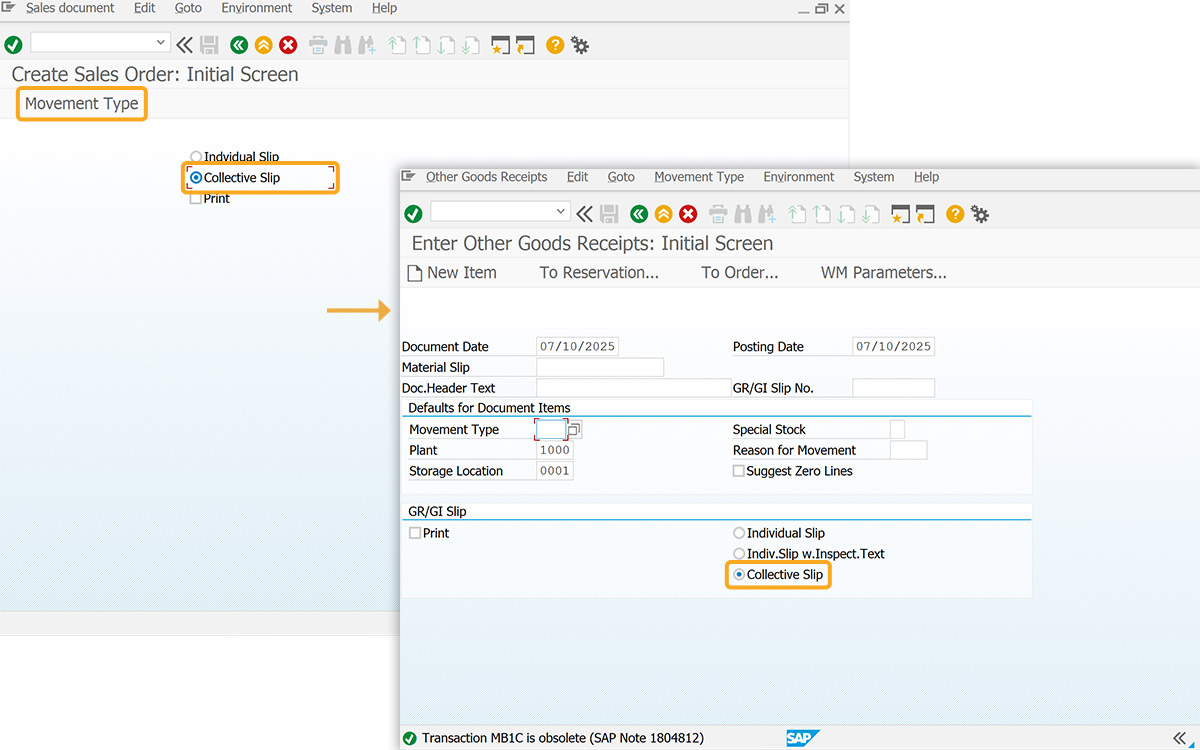Click To Reservation... button
This screenshot has height=750, width=1200.
click(x=599, y=273)
